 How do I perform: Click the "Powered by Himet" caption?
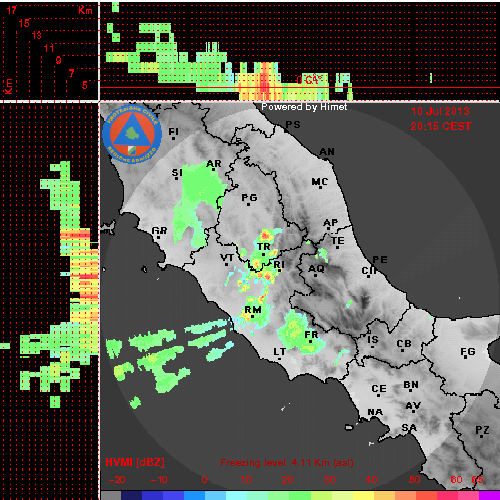pyautogui.click(x=304, y=107)
